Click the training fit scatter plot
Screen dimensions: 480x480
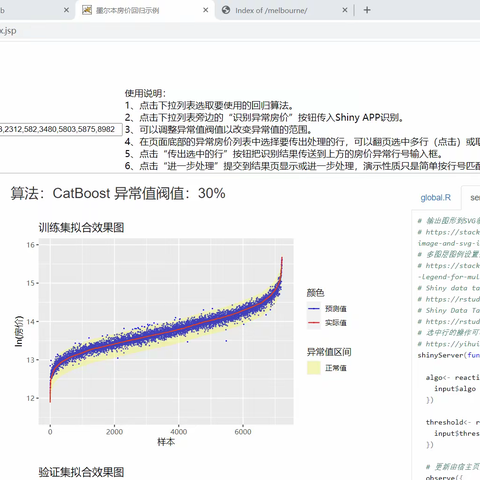166,331
